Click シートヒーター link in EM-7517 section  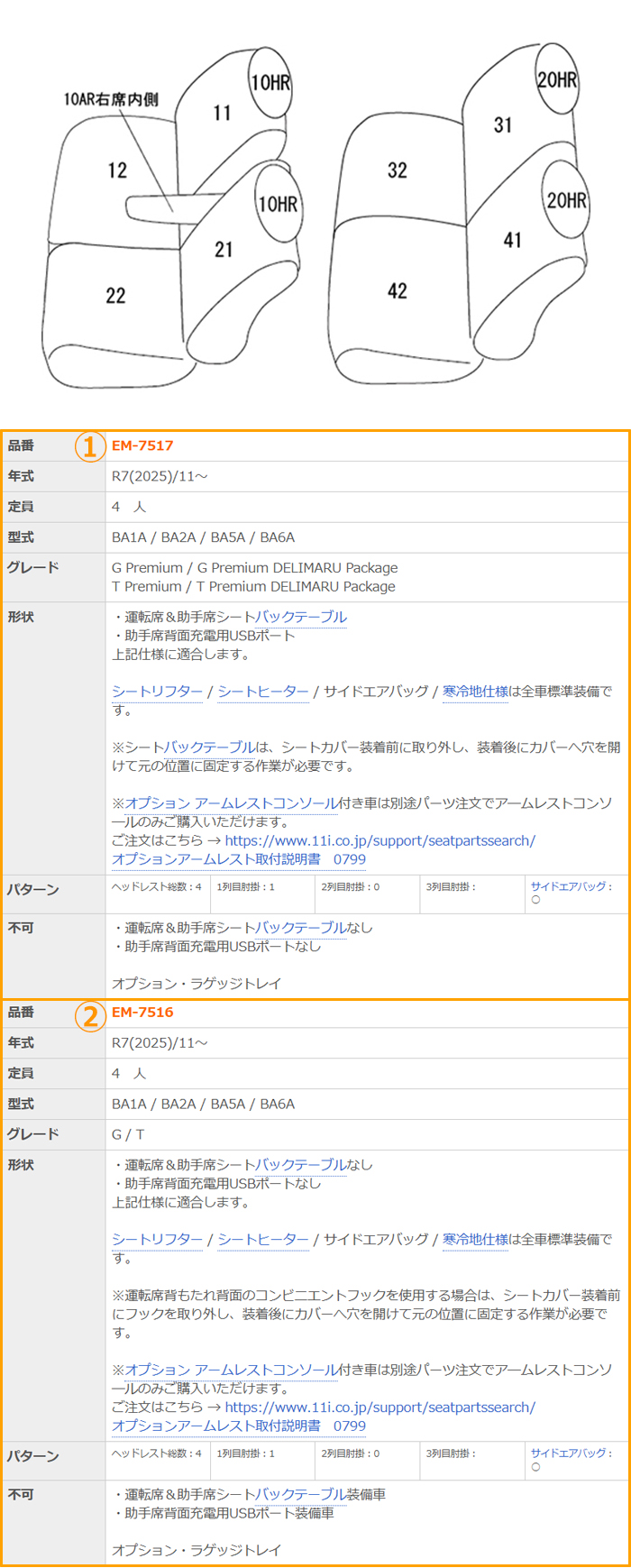pos(262,692)
